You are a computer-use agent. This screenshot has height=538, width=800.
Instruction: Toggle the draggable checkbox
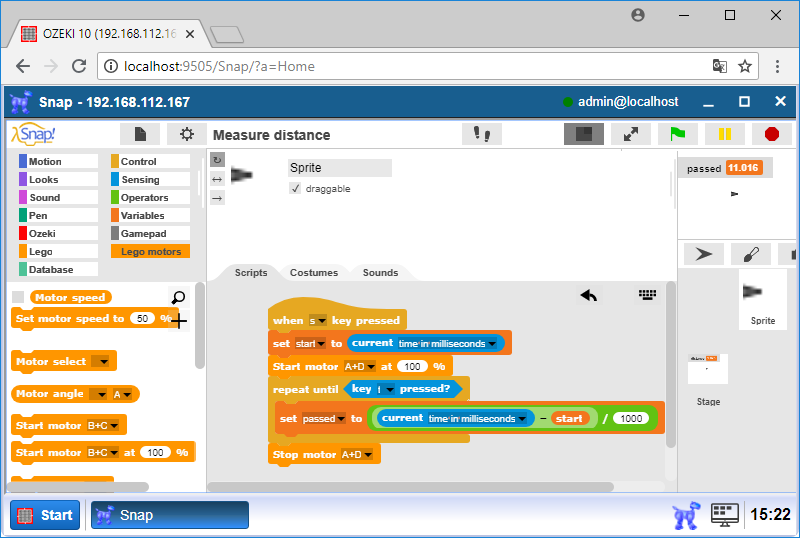(295, 188)
